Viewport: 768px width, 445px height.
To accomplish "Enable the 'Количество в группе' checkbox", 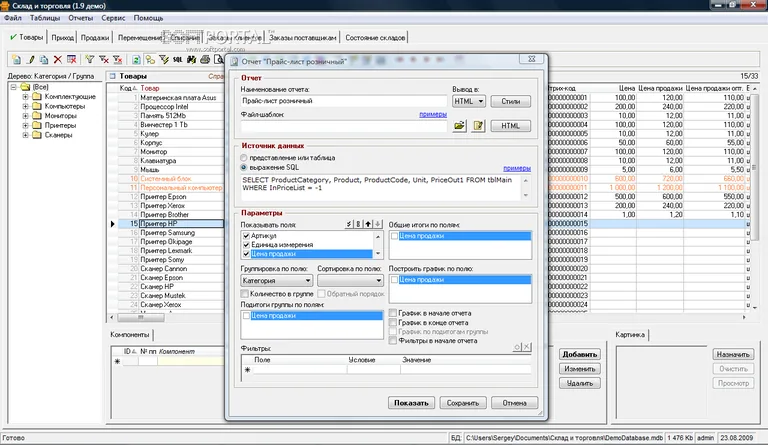I will 246,293.
